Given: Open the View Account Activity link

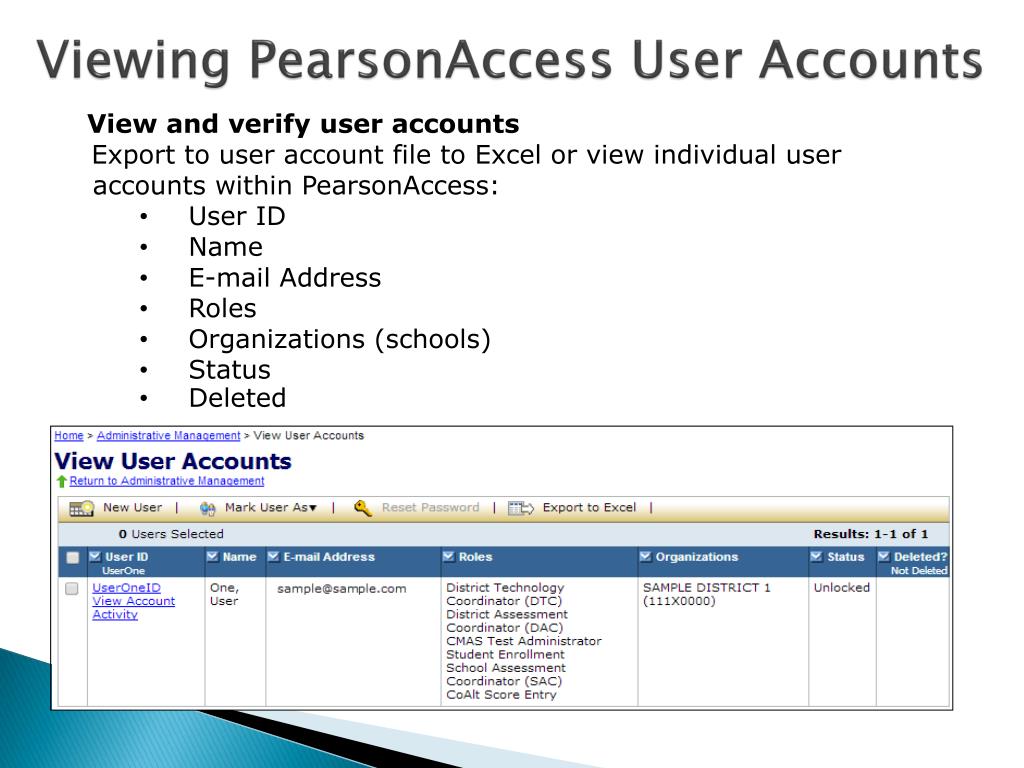Looking at the screenshot, I should click(x=133, y=607).
